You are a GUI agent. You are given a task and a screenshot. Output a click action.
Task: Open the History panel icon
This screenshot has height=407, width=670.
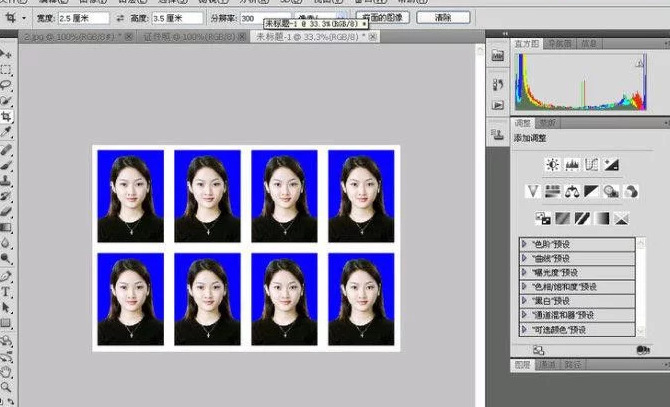[498, 85]
